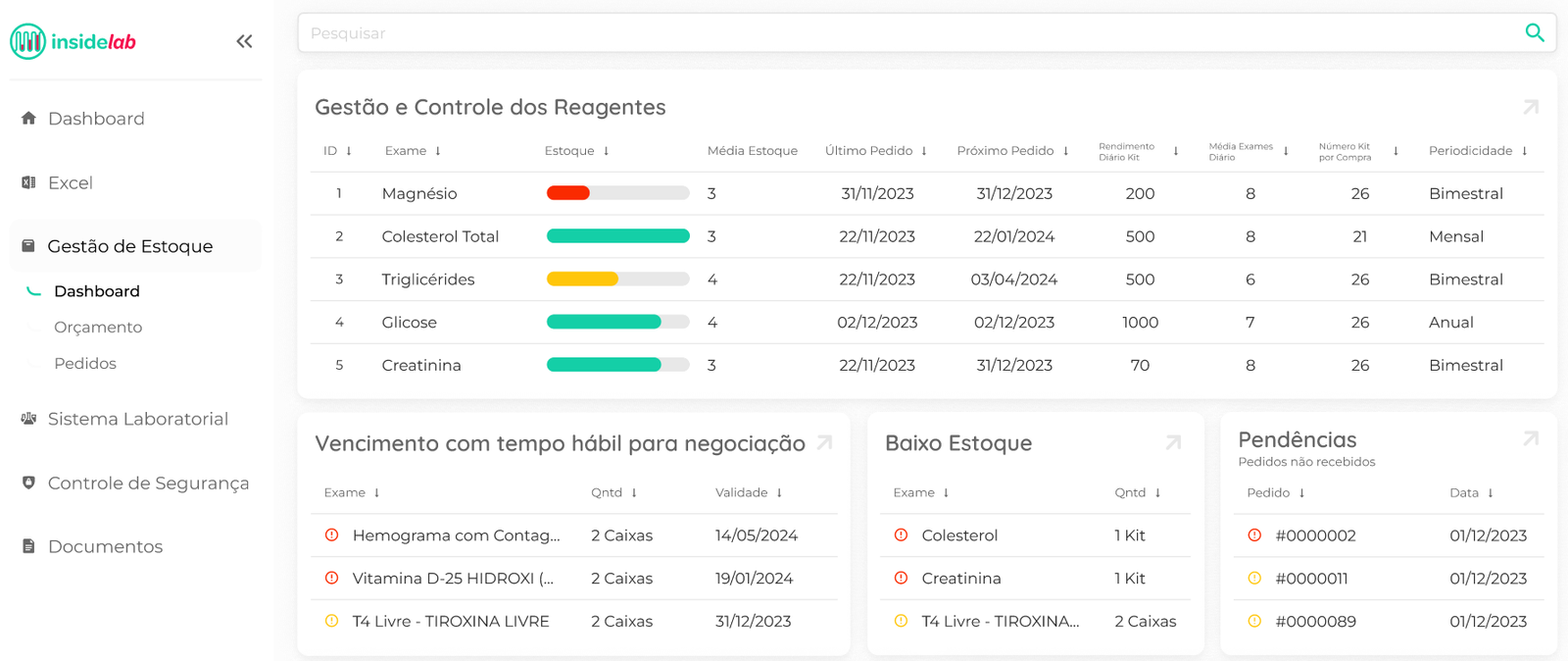Click red alert icon for order #0000002
The width and height of the screenshot is (1568, 661).
coord(1254,534)
